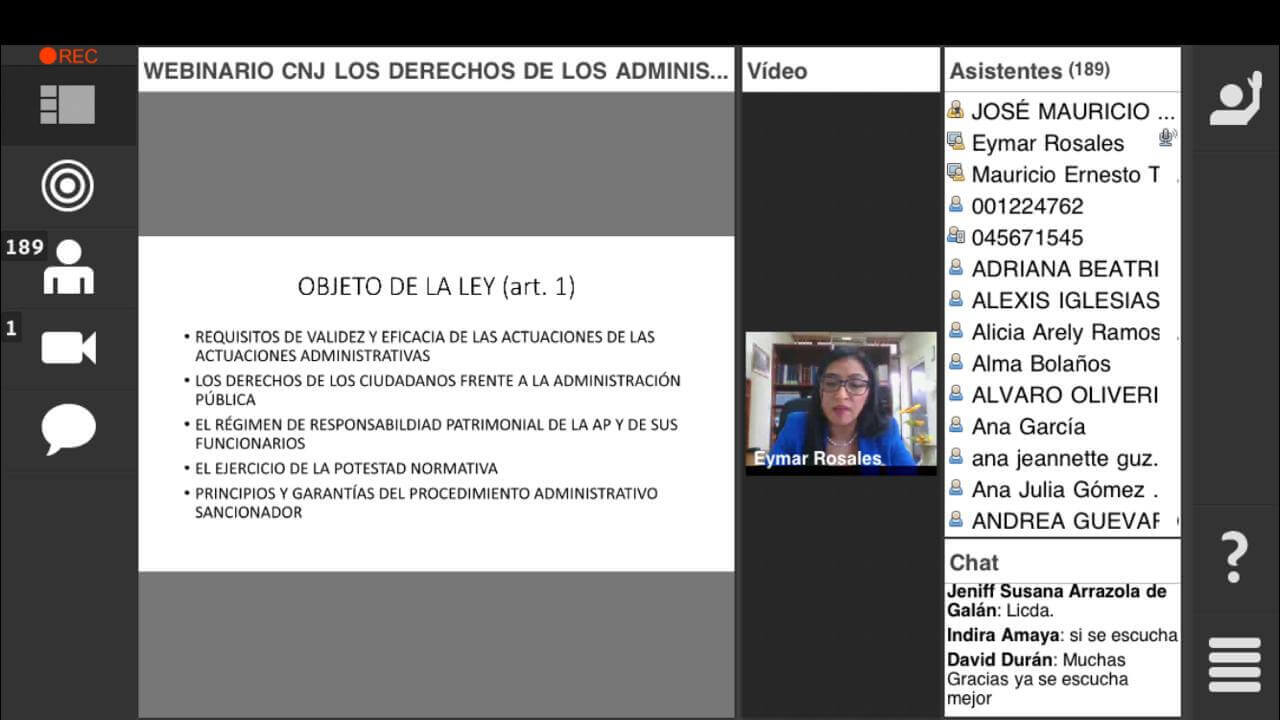Select attendee ALEXIS IGLESIAS

pos(1062,300)
